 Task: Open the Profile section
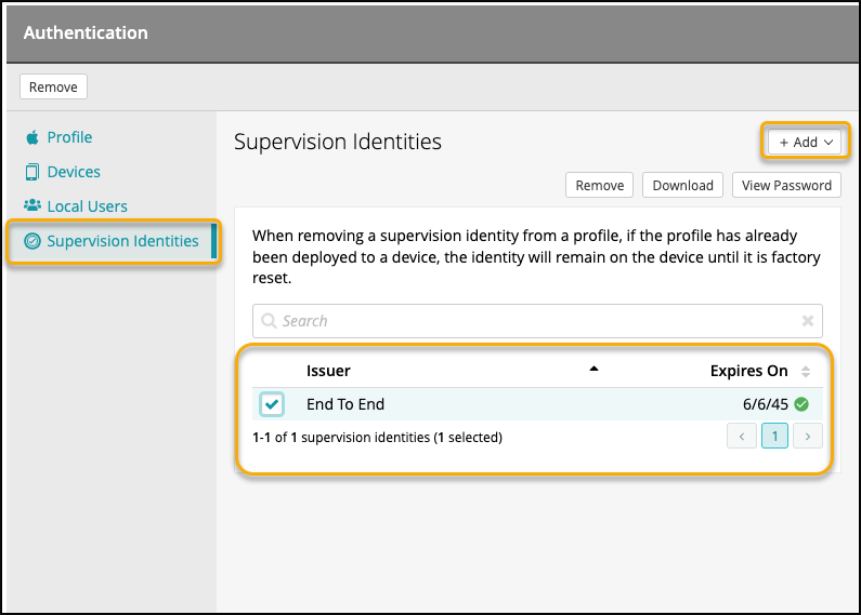[69, 138]
